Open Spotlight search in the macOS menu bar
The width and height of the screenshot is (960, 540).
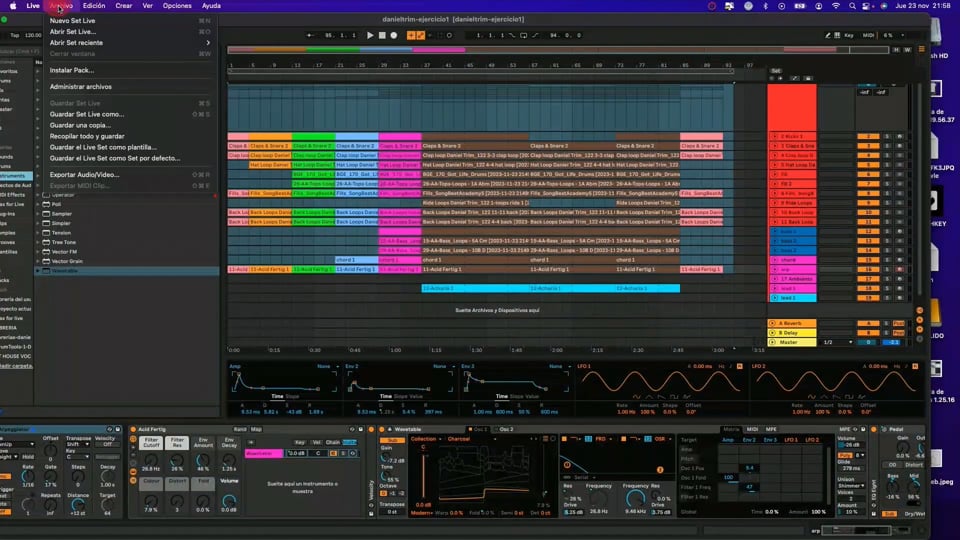(x=852, y=6)
